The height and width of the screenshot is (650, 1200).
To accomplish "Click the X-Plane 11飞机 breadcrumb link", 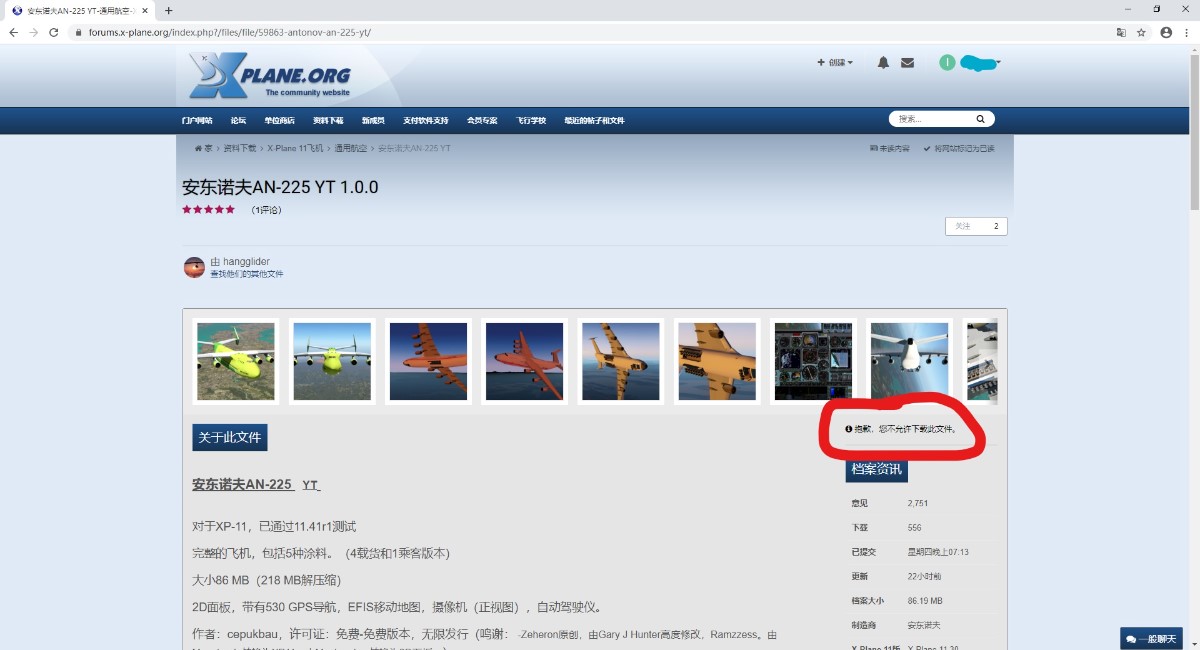I will pyautogui.click(x=295, y=148).
